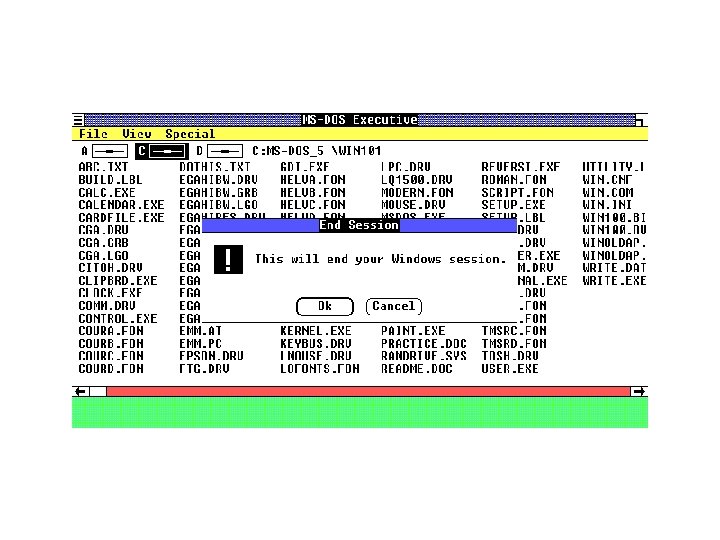The image size is (720, 540).
Task: Select drive C icon
Action: (162, 151)
